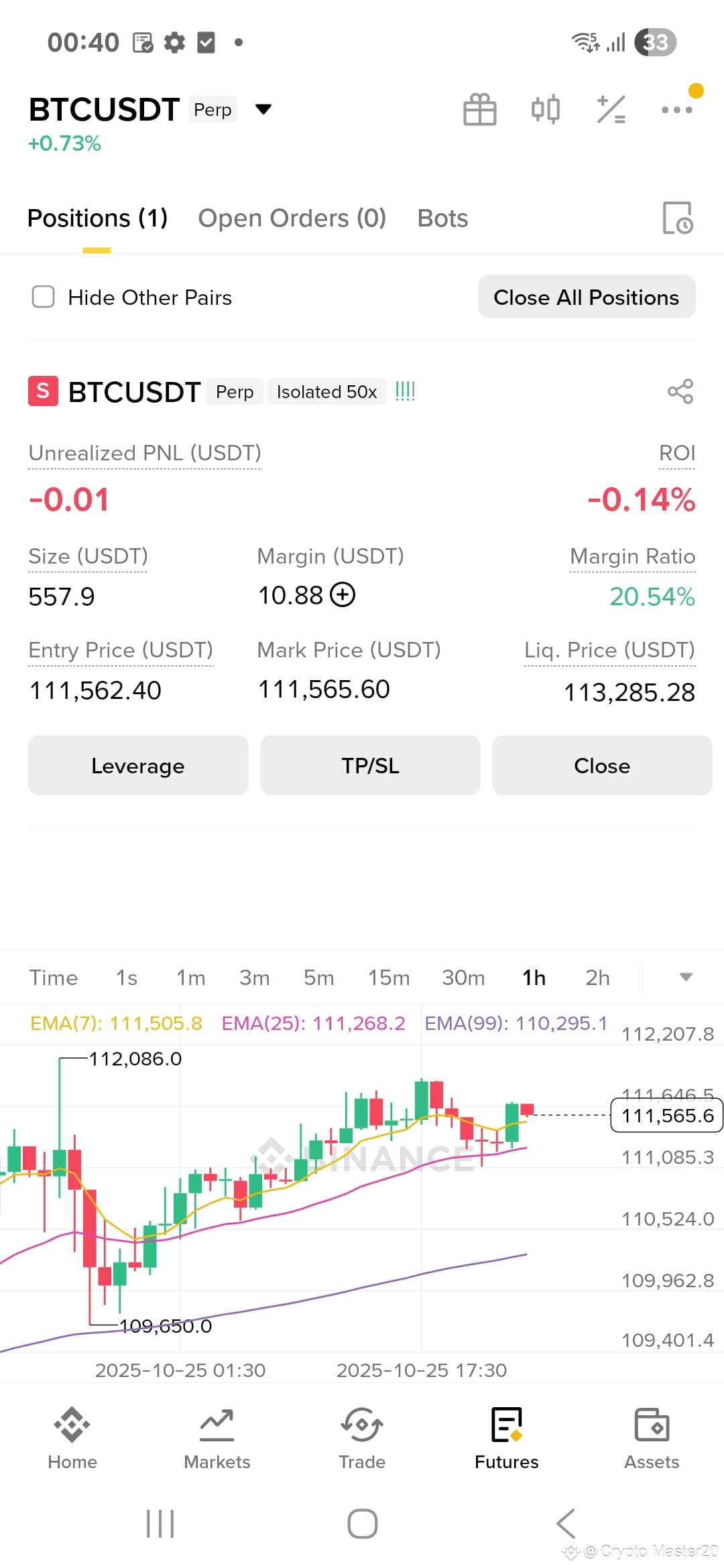Tap Entry Price (USDT) label

coord(121,650)
